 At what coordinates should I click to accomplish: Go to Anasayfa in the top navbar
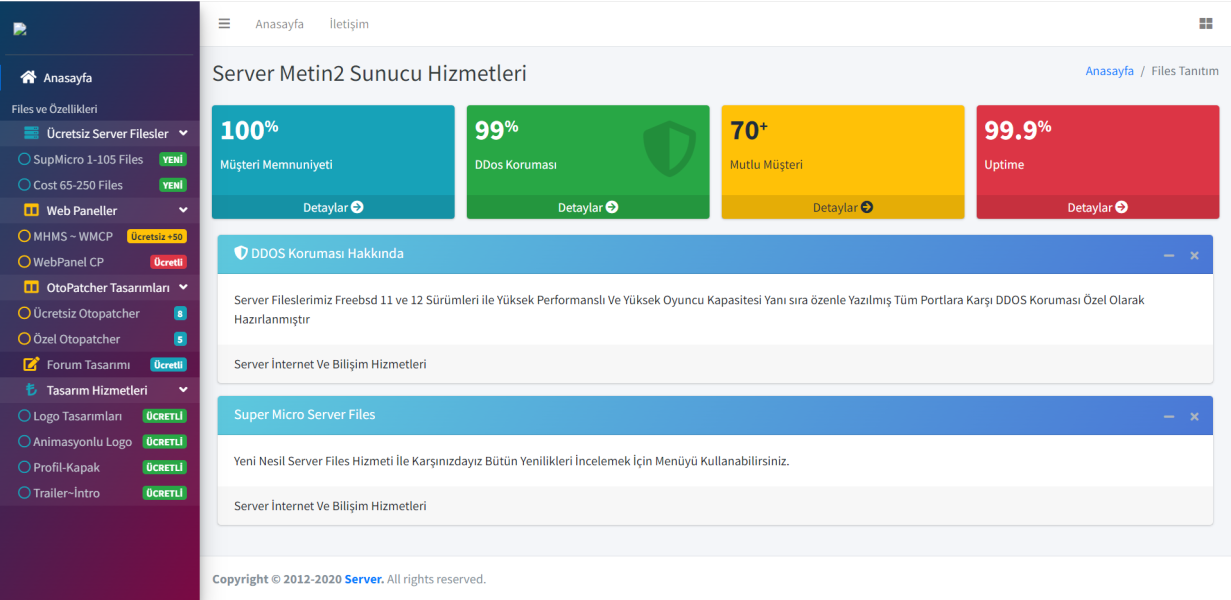(279, 24)
